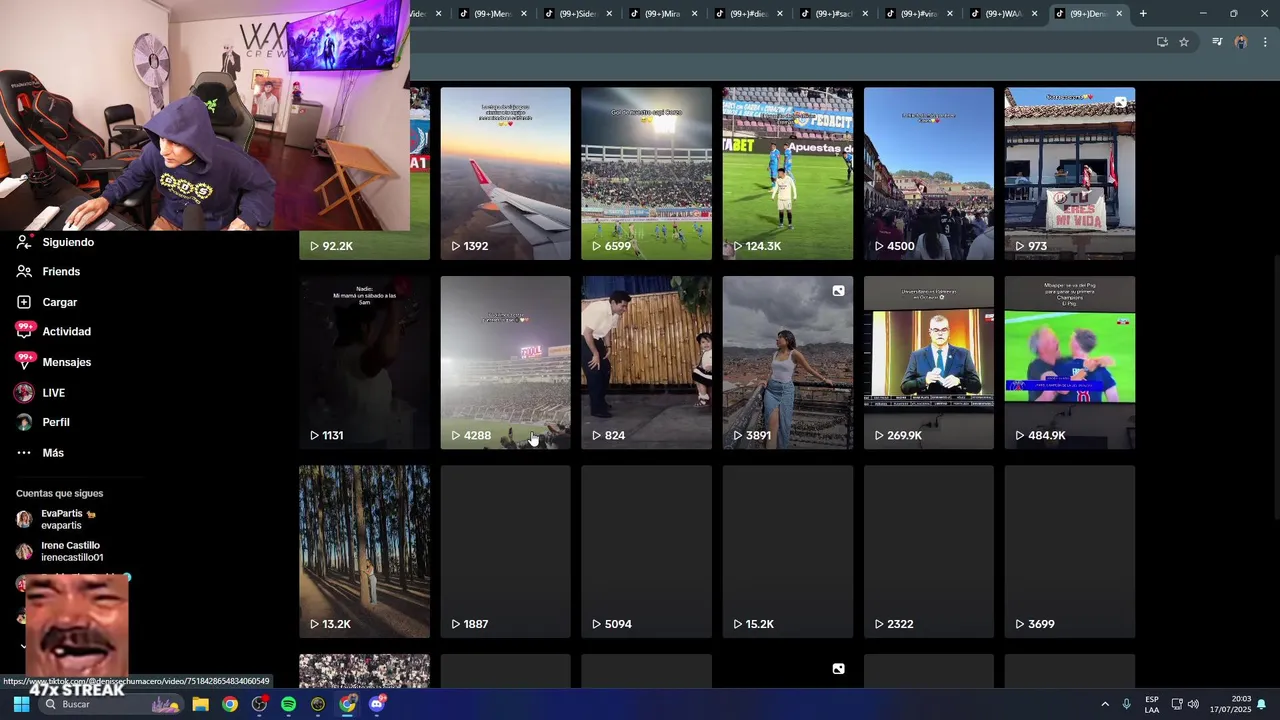The height and width of the screenshot is (720, 1280).
Task: Click the taskbar Buscar search box
Action: 110,704
